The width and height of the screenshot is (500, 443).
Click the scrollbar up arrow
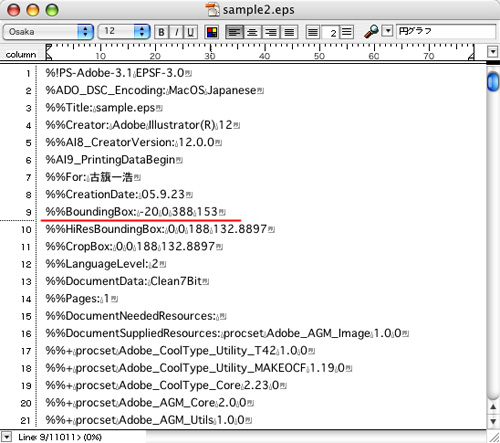(493, 407)
